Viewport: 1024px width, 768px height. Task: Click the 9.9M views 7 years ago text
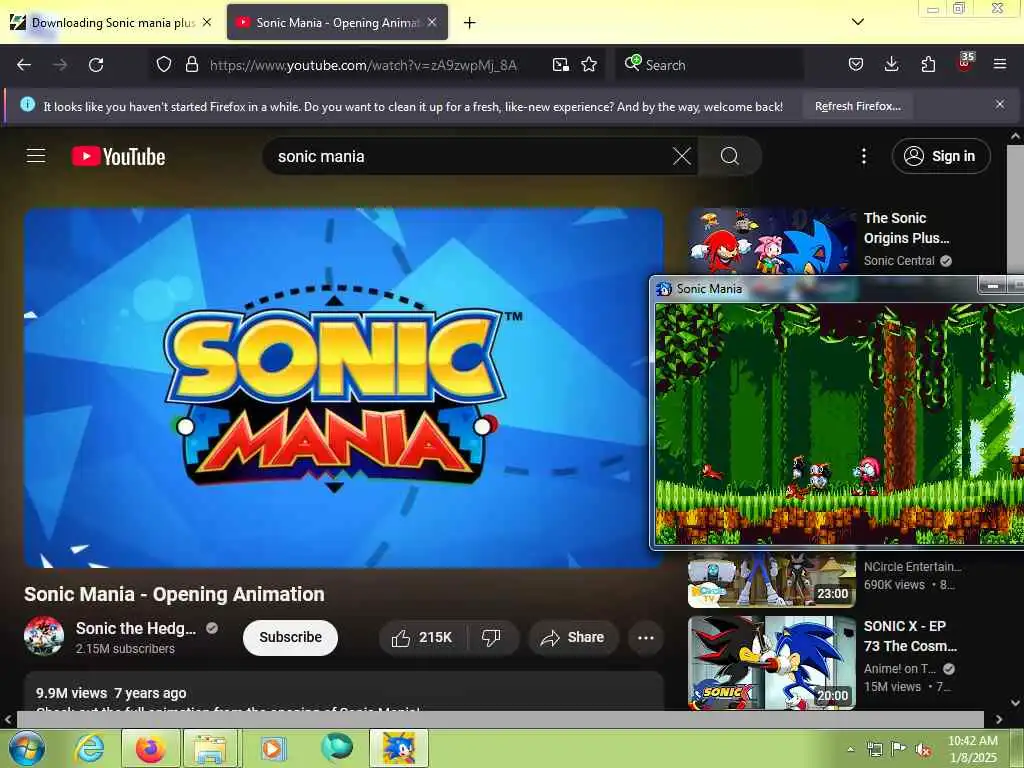(x=111, y=693)
